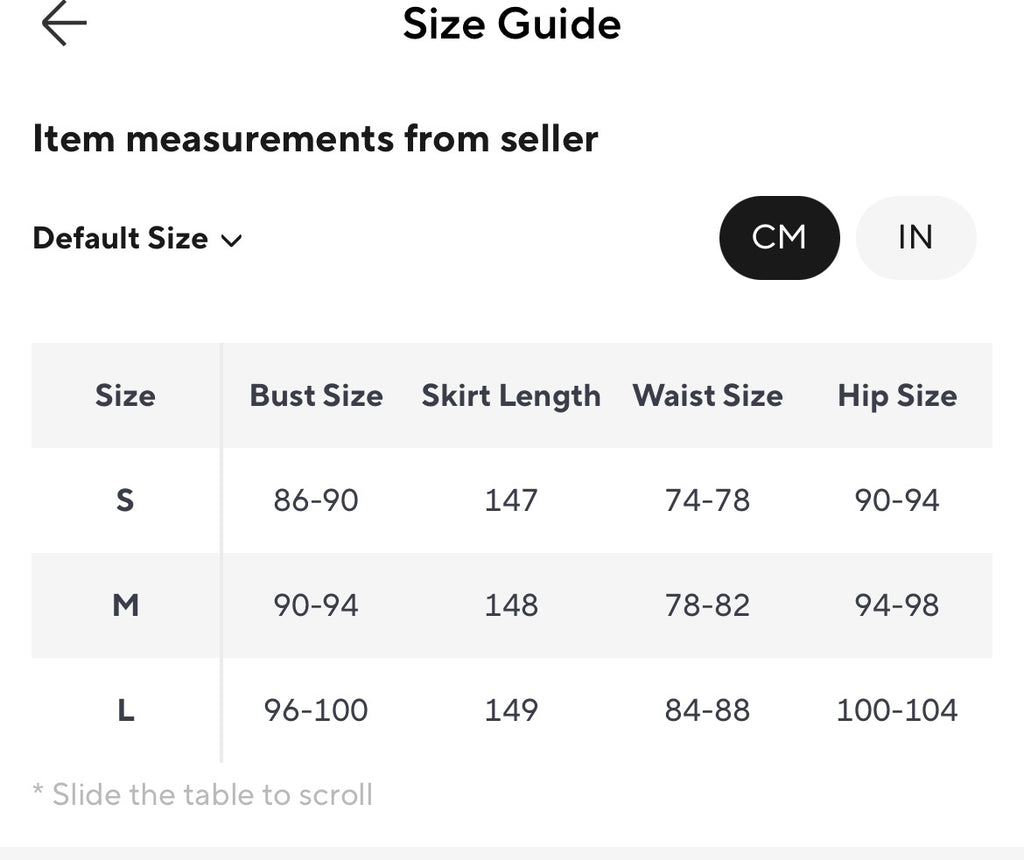The width and height of the screenshot is (1024, 860).
Task: Click bust value 86-90 for size S
Action: click(x=316, y=501)
